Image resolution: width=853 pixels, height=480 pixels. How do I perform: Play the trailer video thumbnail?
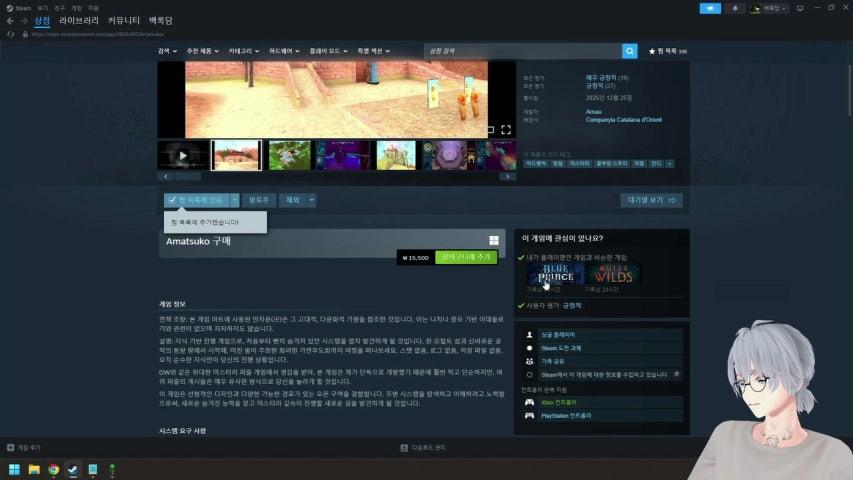[183, 155]
